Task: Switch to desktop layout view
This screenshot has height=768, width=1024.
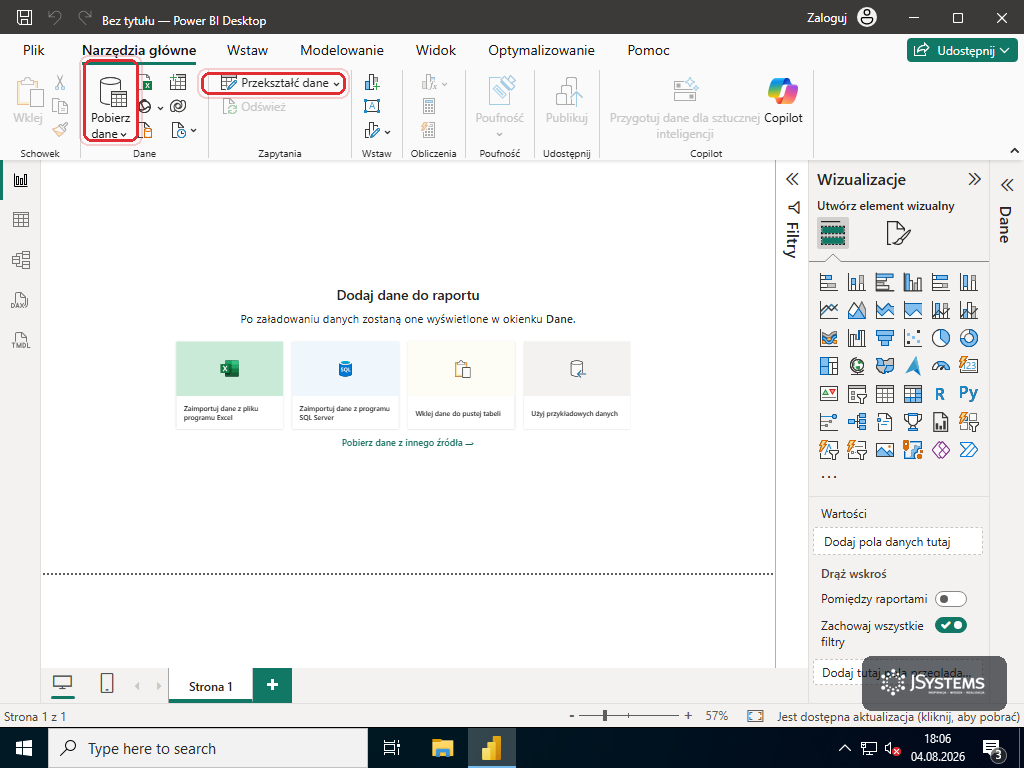Action: 62,684
